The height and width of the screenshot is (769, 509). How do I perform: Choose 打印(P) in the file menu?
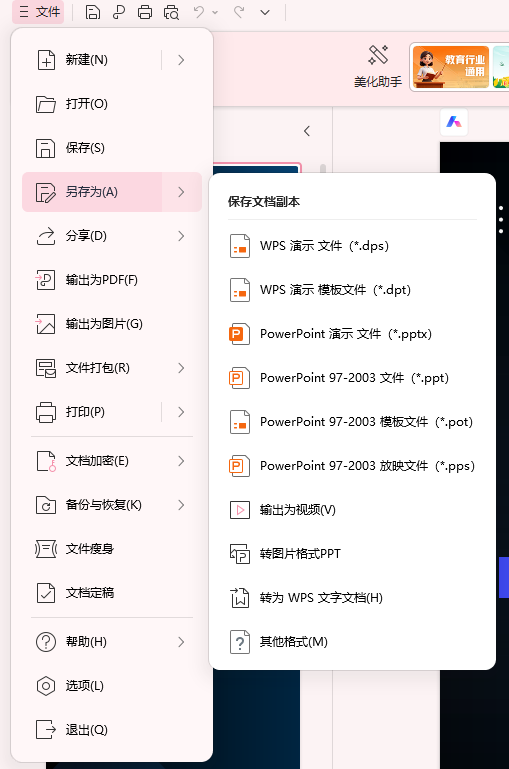click(x=92, y=412)
